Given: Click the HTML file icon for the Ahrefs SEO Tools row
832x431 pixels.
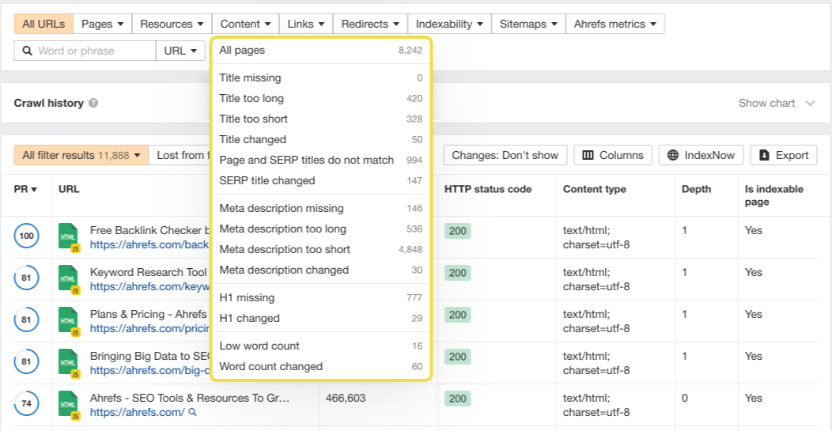Looking at the screenshot, I should [x=69, y=404].
